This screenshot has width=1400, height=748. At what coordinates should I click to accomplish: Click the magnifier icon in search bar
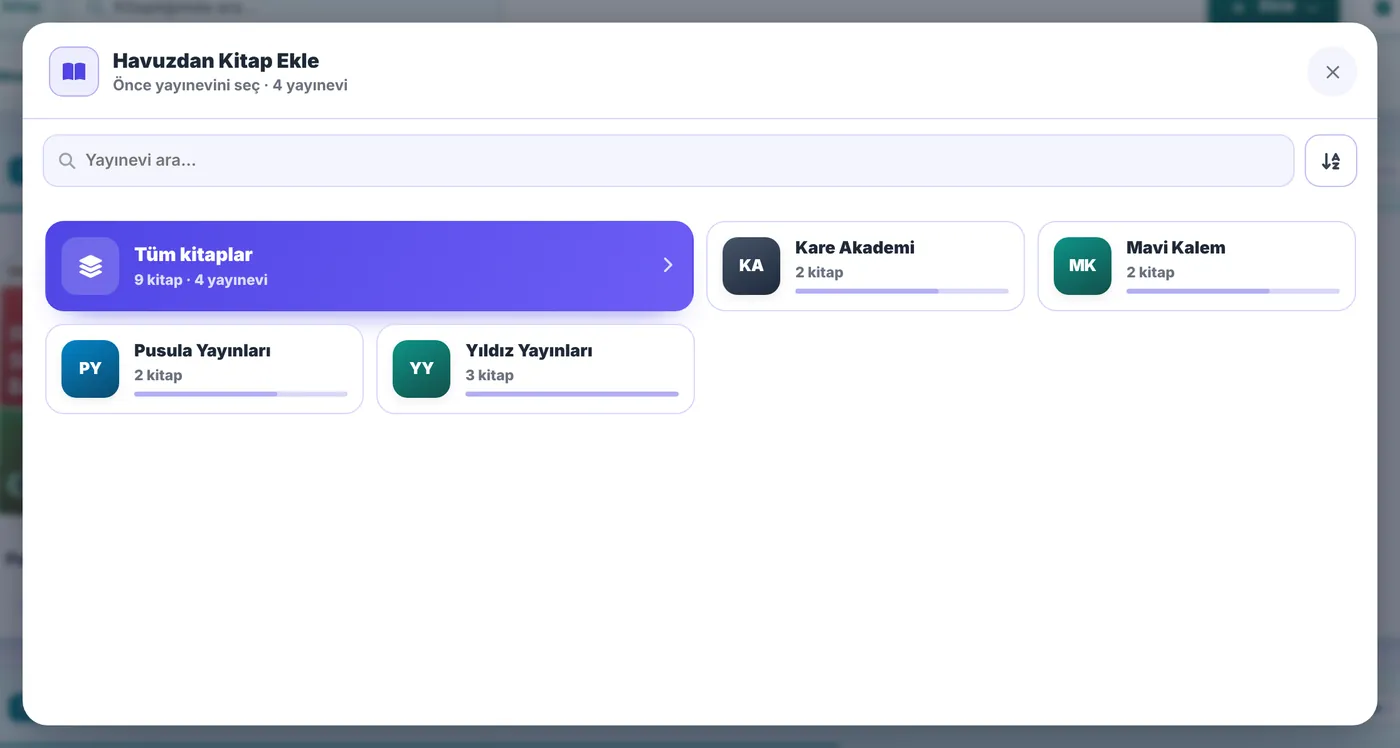click(x=67, y=161)
